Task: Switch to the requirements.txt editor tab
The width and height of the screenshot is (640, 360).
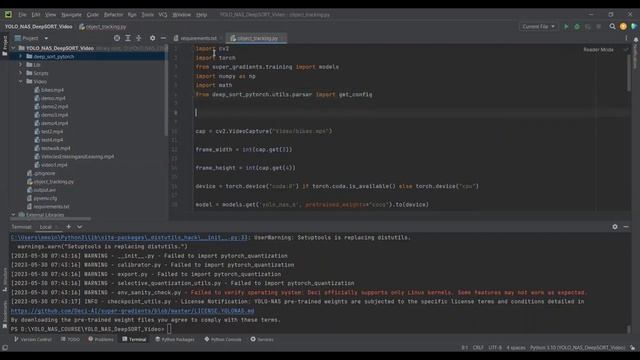Action: [x=198, y=38]
